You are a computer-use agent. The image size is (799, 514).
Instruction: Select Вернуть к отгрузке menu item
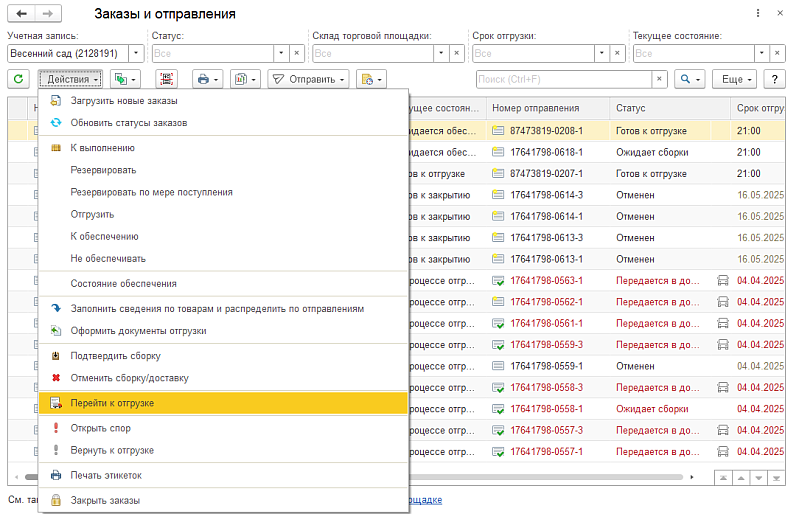click(223, 450)
